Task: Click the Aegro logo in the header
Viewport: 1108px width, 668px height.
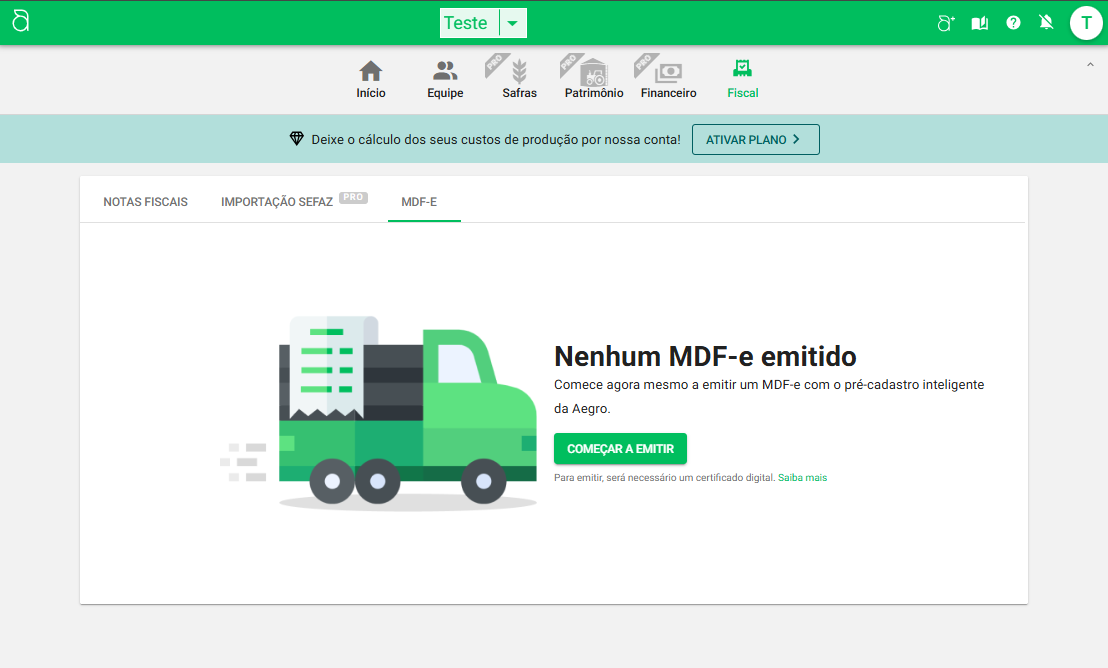Action: pyautogui.click(x=21, y=22)
